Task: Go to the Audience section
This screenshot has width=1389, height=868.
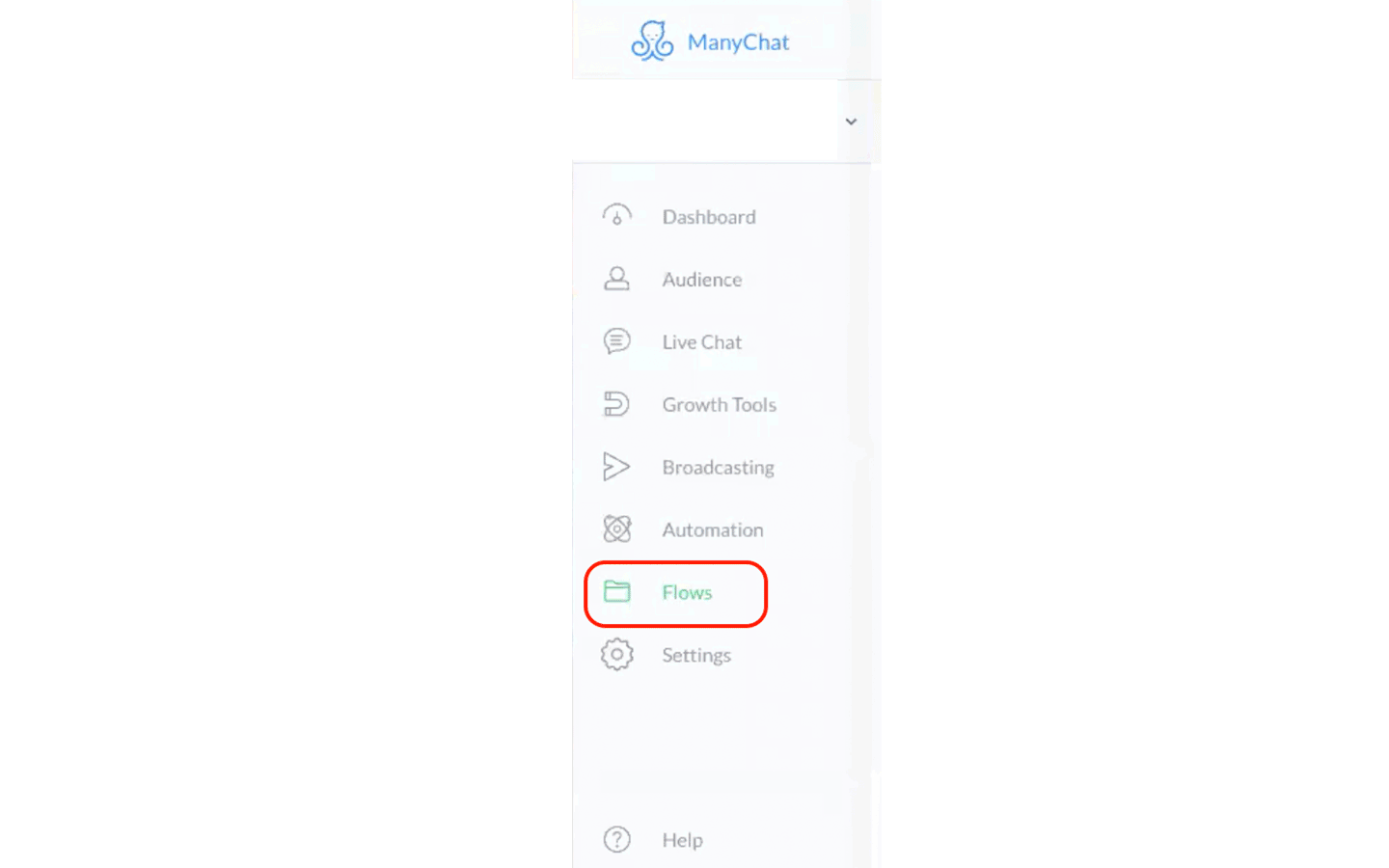Action: pos(702,280)
